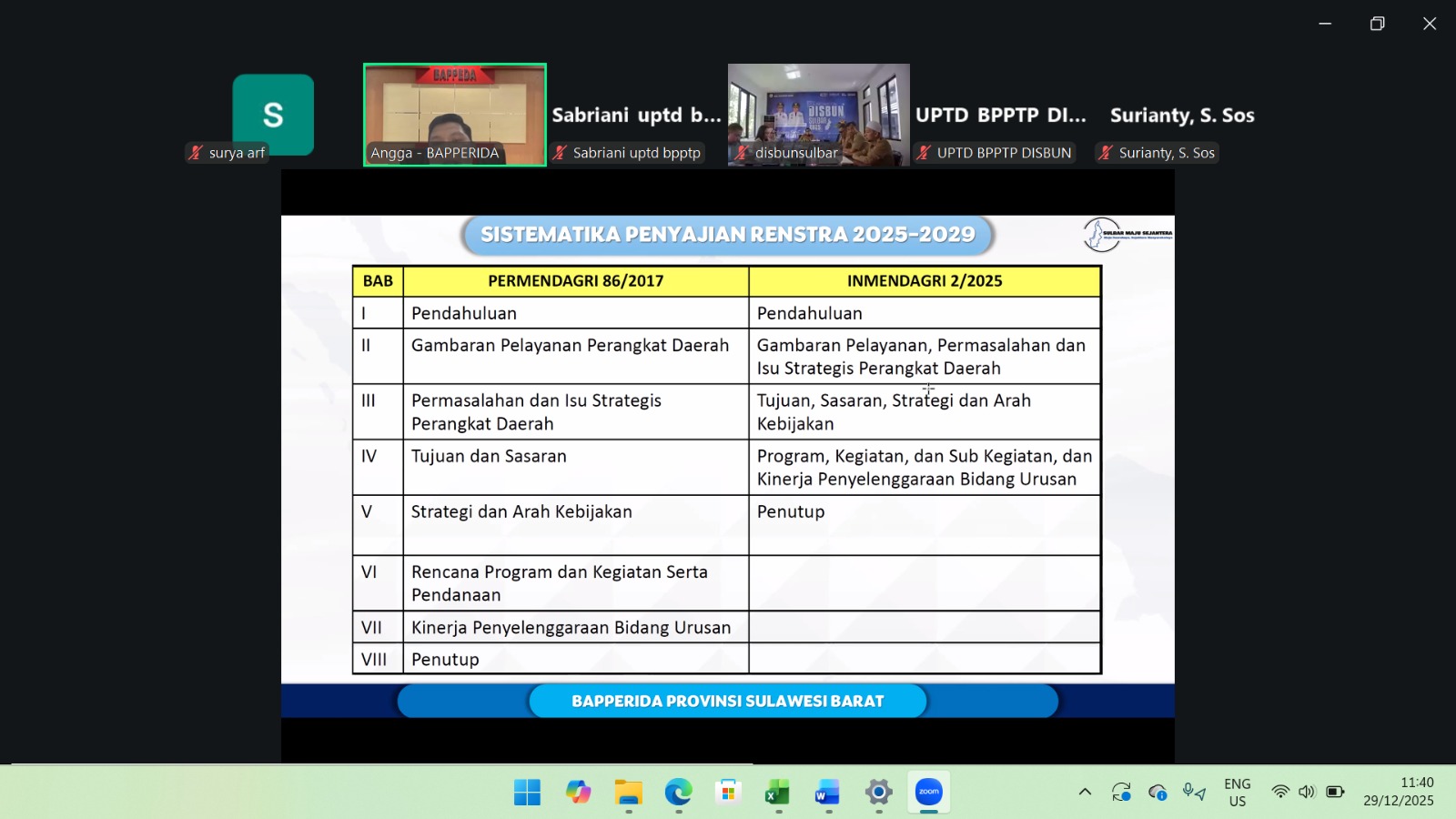Launch Microsoft Edge from the taskbar

(x=678, y=793)
